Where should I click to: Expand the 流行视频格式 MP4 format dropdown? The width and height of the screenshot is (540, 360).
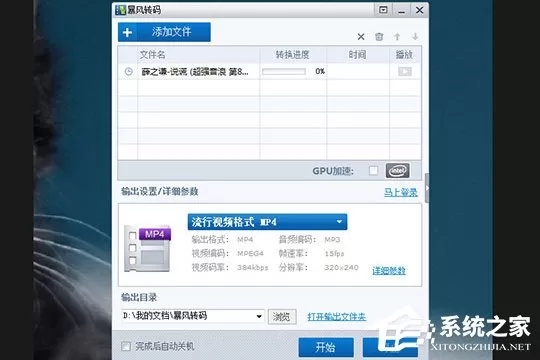(267, 222)
